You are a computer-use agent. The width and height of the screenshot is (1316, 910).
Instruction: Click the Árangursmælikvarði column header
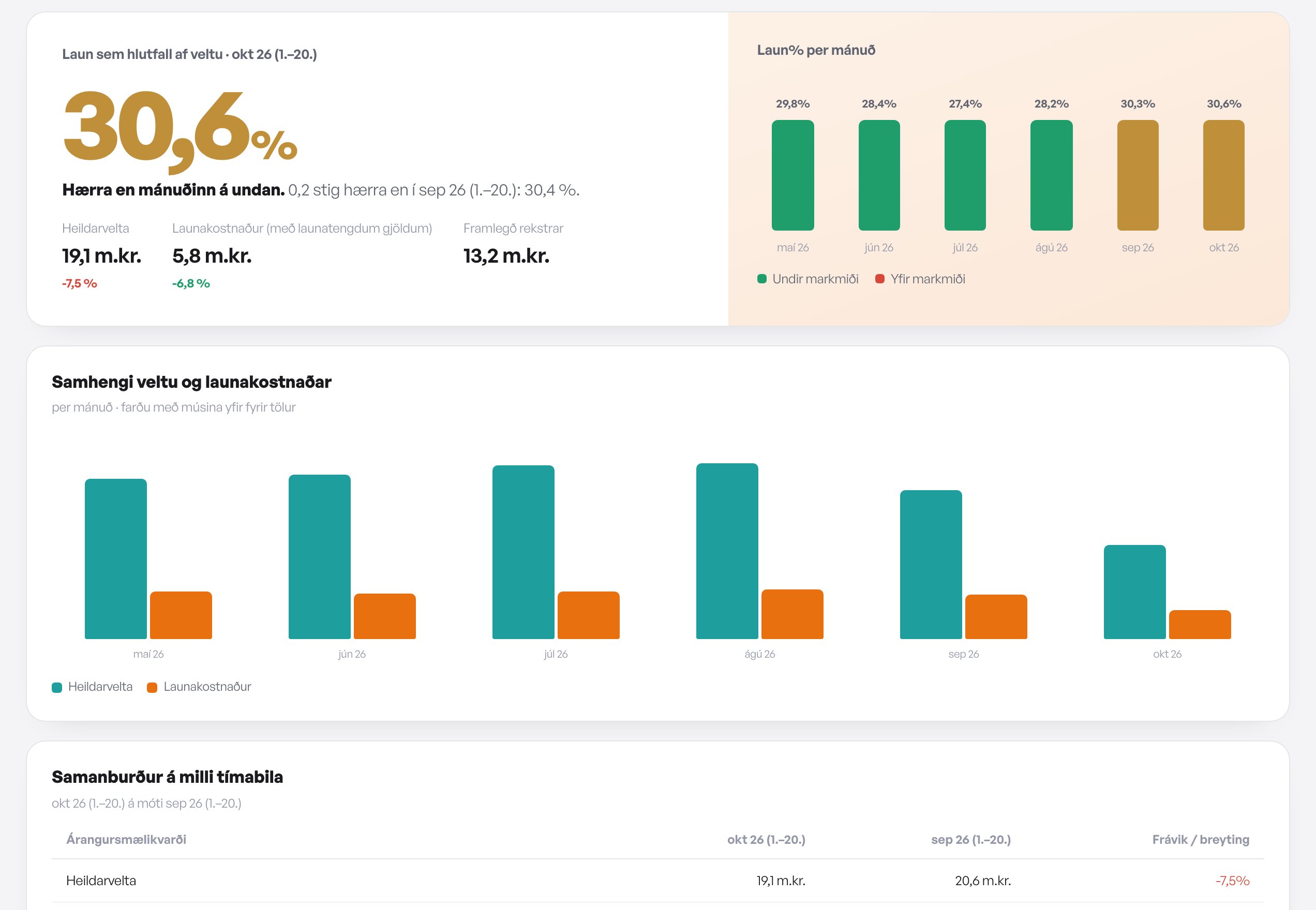[x=126, y=839]
